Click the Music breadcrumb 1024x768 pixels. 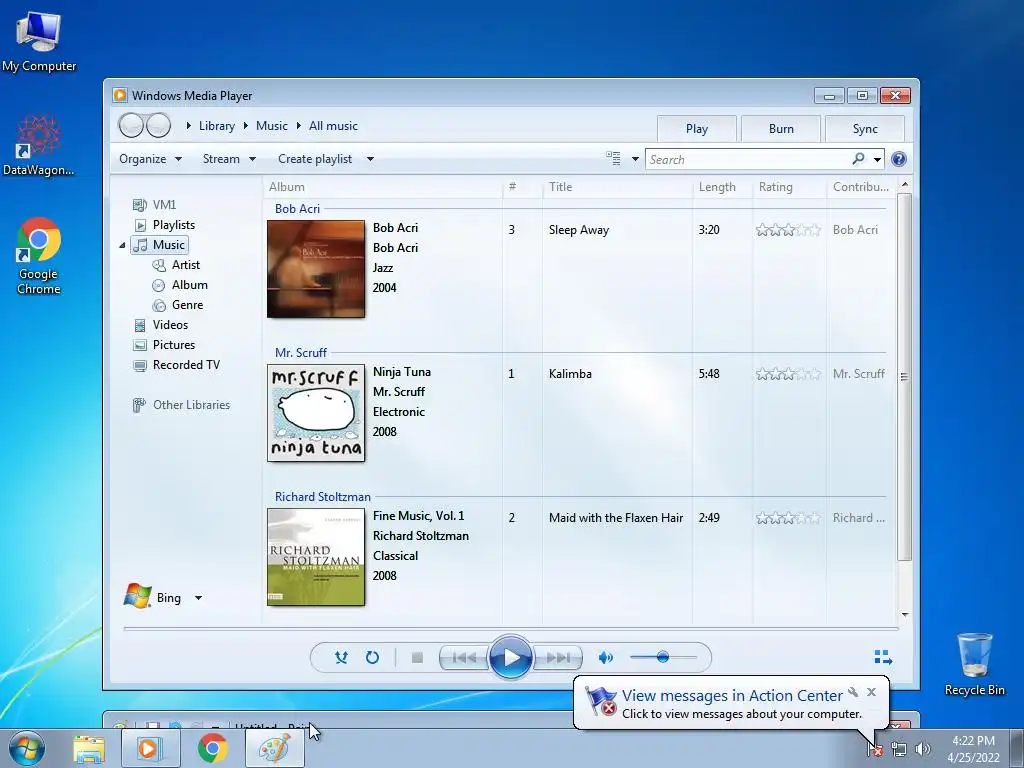tap(272, 126)
